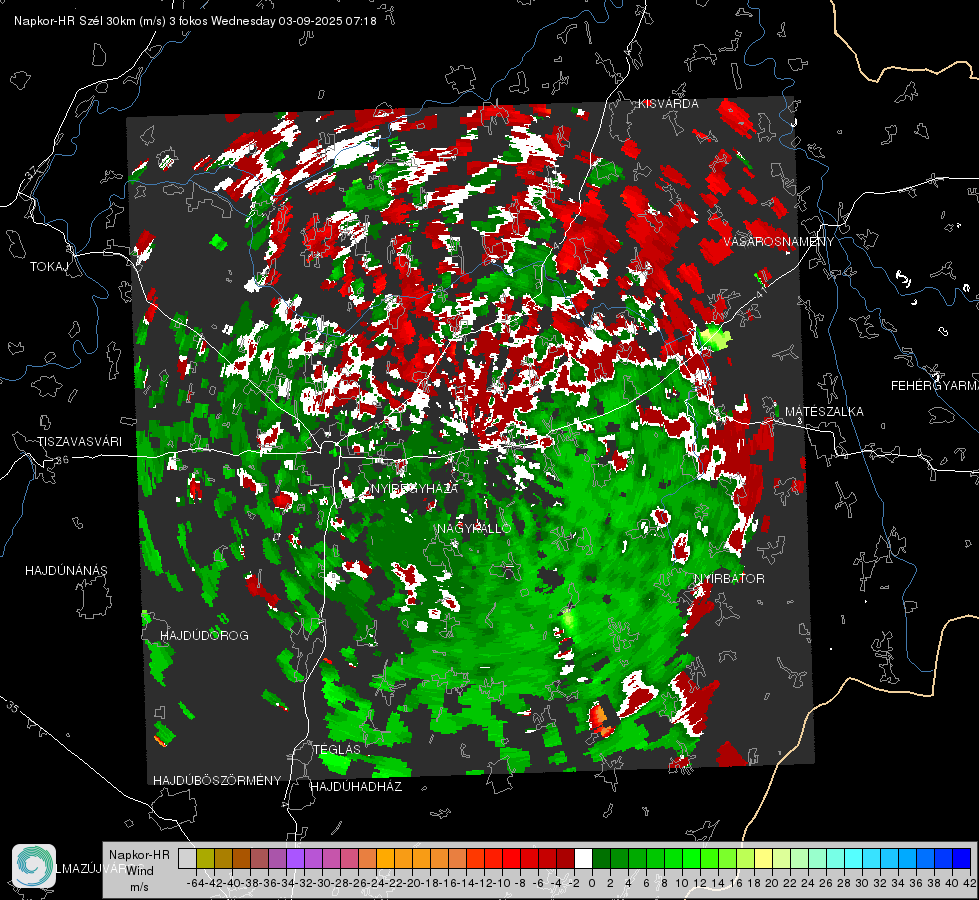The height and width of the screenshot is (900, 979).
Task: Click the NAGYKÁLLÓ city label
Action: [x=474, y=528]
